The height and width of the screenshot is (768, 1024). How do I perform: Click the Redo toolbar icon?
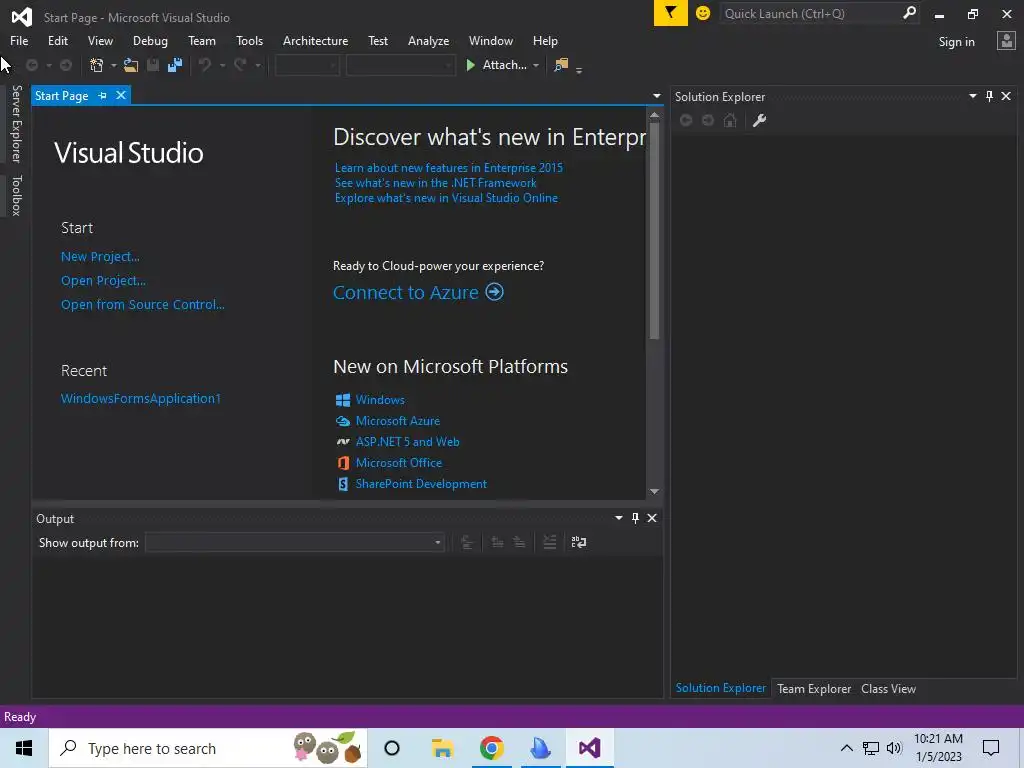pyautogui.click(x=240, y=65)
